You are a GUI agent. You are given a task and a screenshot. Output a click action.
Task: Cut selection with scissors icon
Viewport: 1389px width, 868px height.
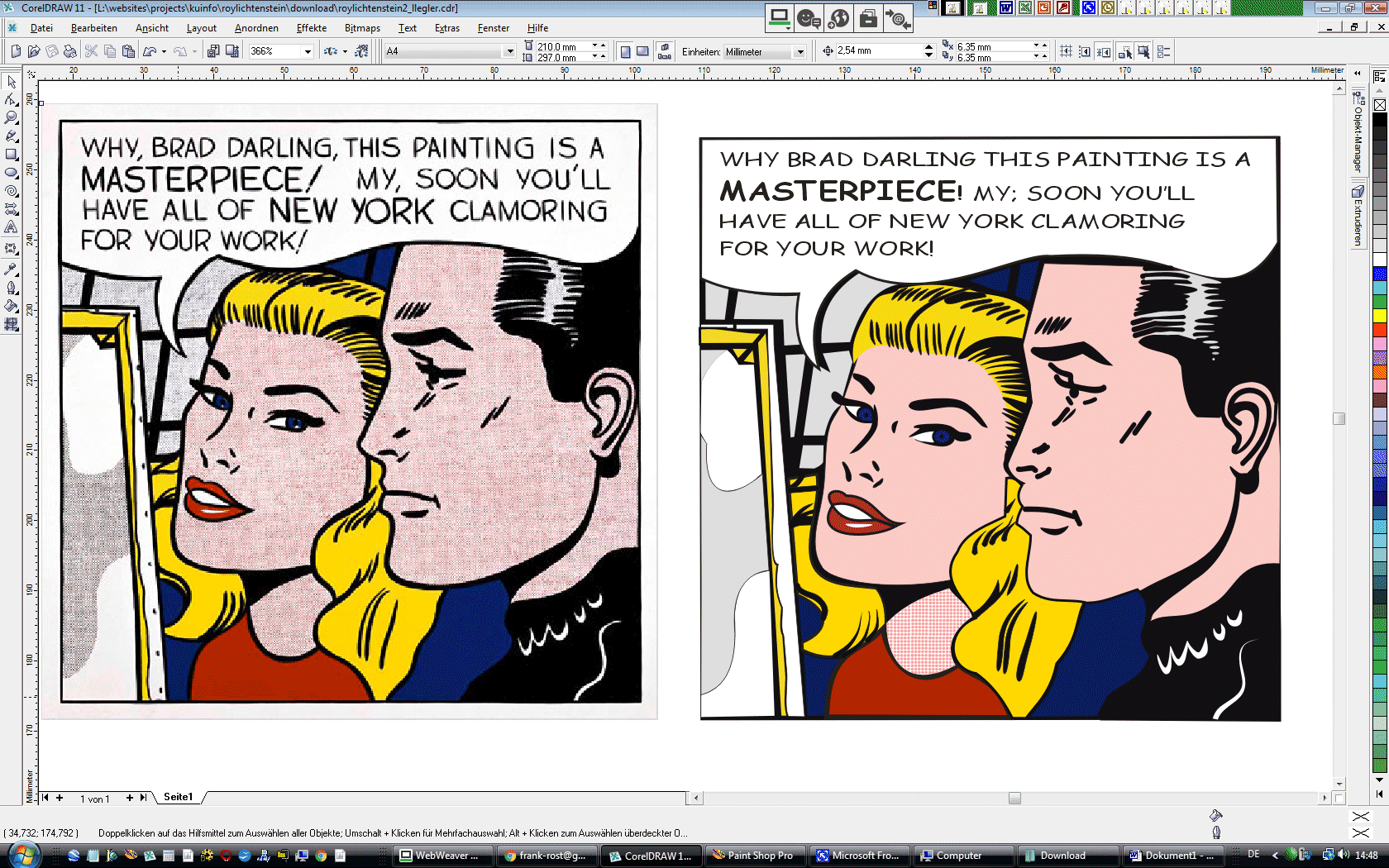tap(92, 51)
